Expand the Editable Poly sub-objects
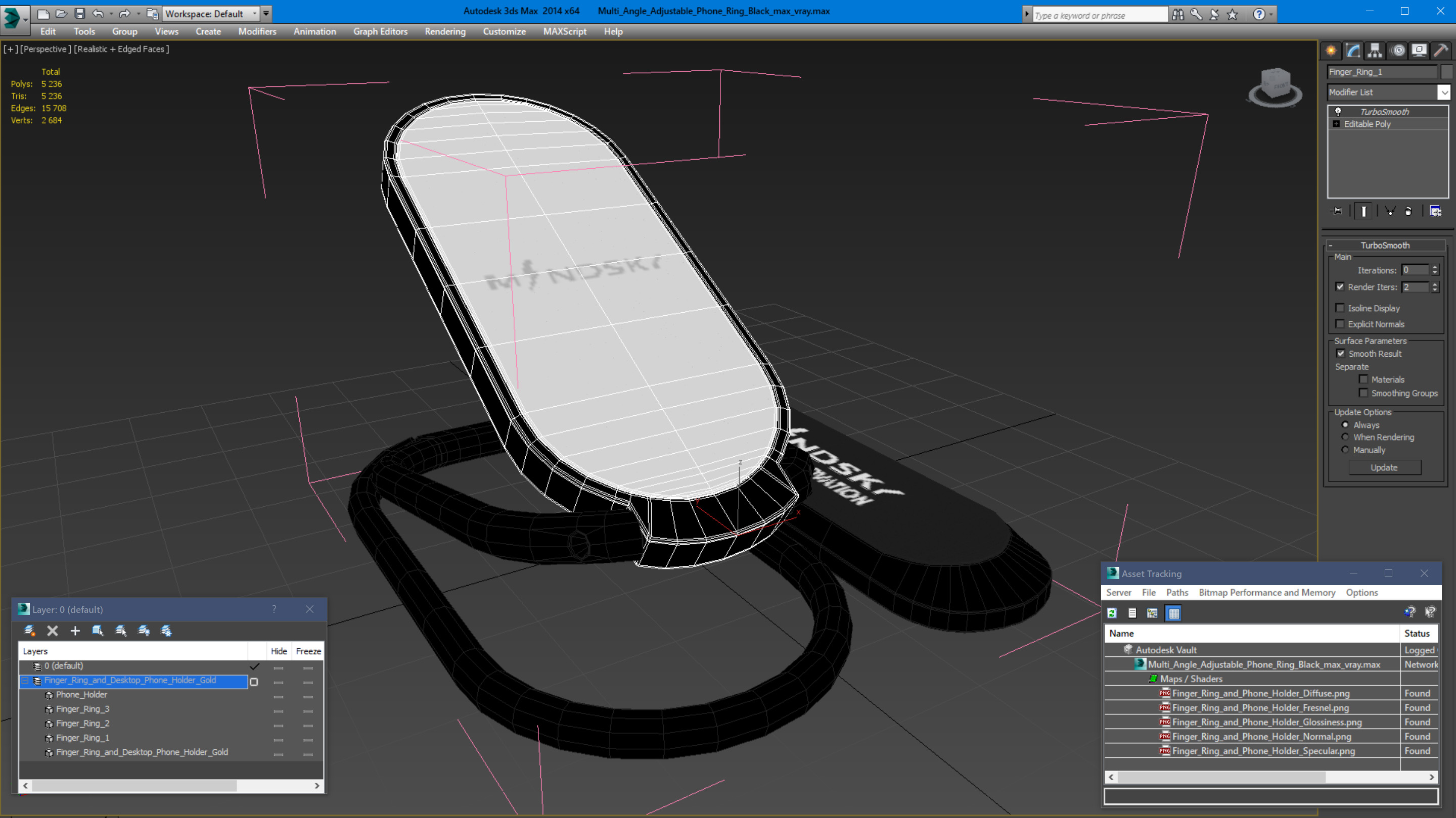The image size is (1456, 818). click(x=1337, y=124)
